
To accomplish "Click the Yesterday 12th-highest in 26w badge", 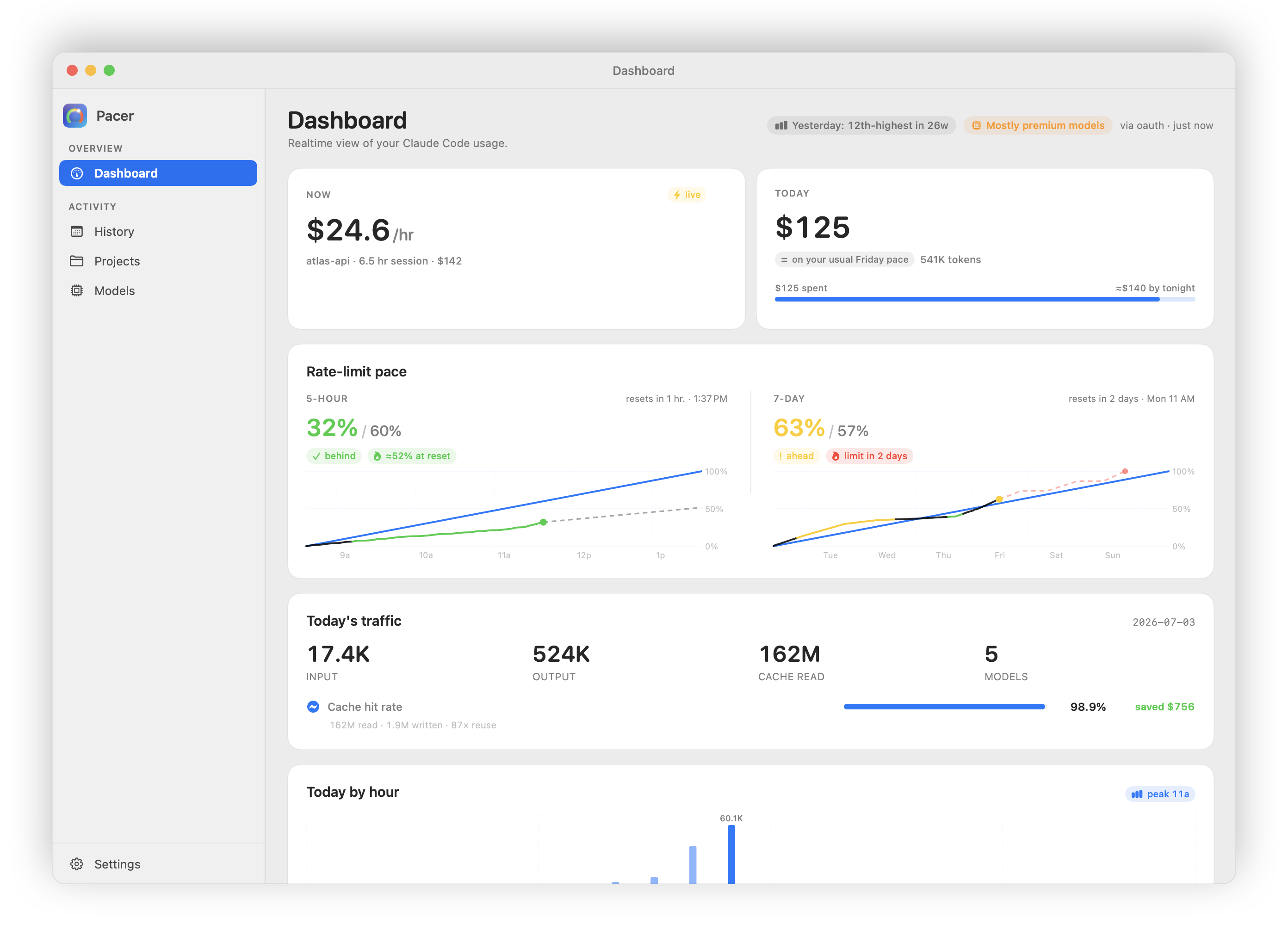I will (x=861, y=125).
